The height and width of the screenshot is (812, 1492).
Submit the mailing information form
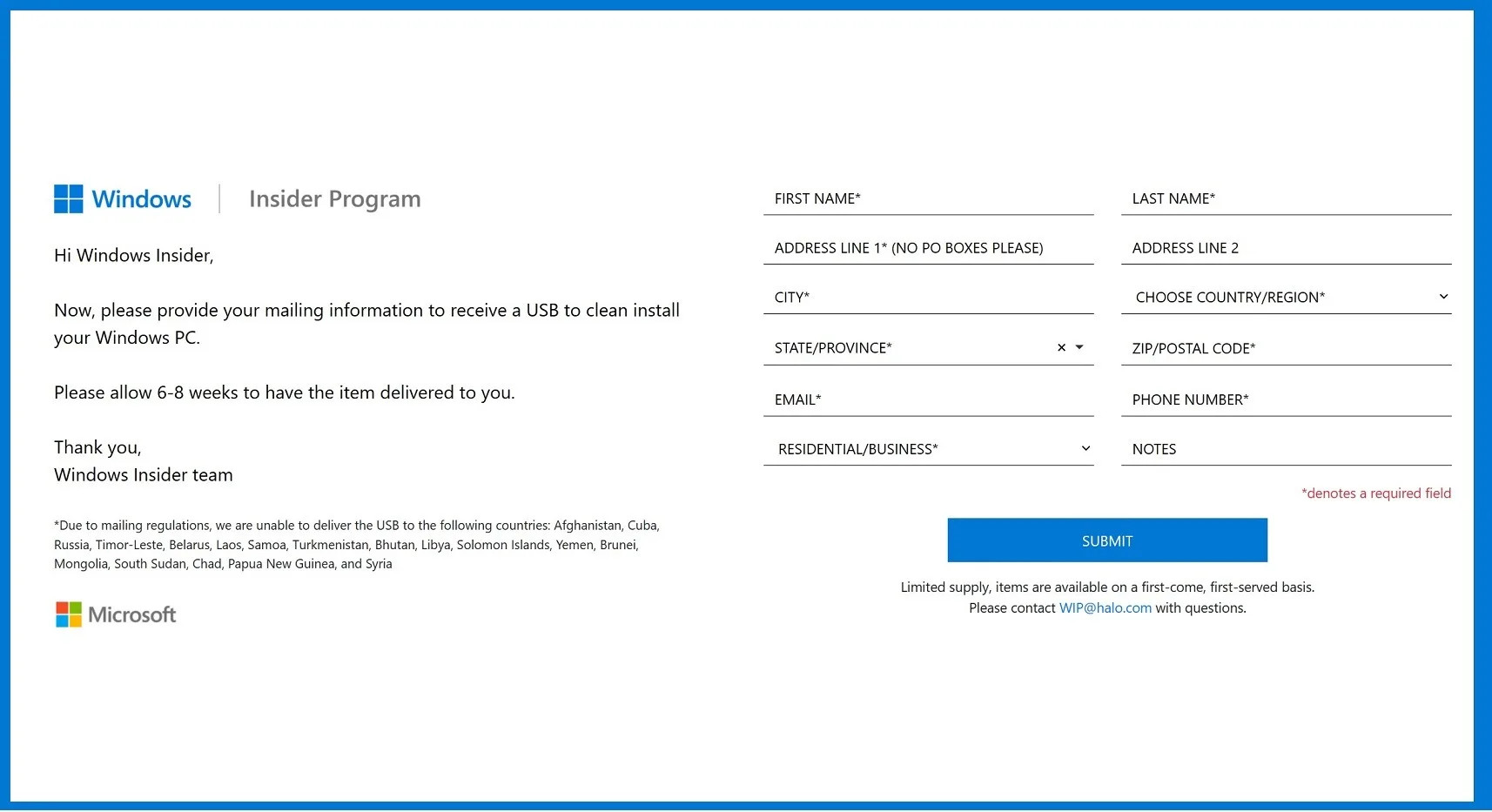click(x=1107, y=541)
